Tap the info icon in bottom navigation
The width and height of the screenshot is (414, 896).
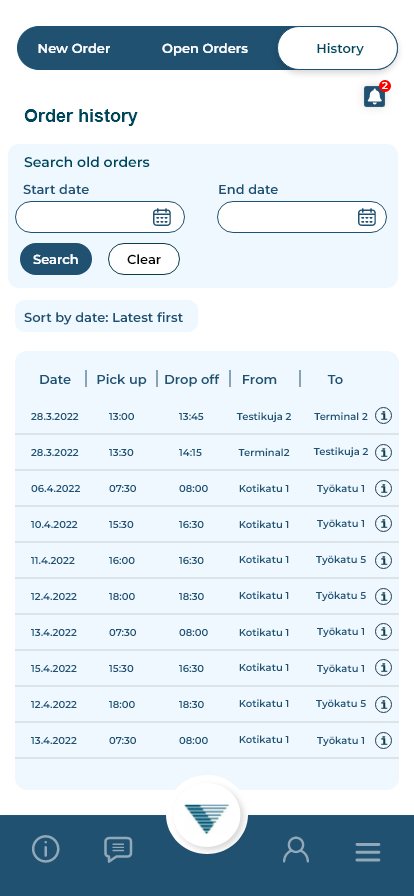click(46, 849)
